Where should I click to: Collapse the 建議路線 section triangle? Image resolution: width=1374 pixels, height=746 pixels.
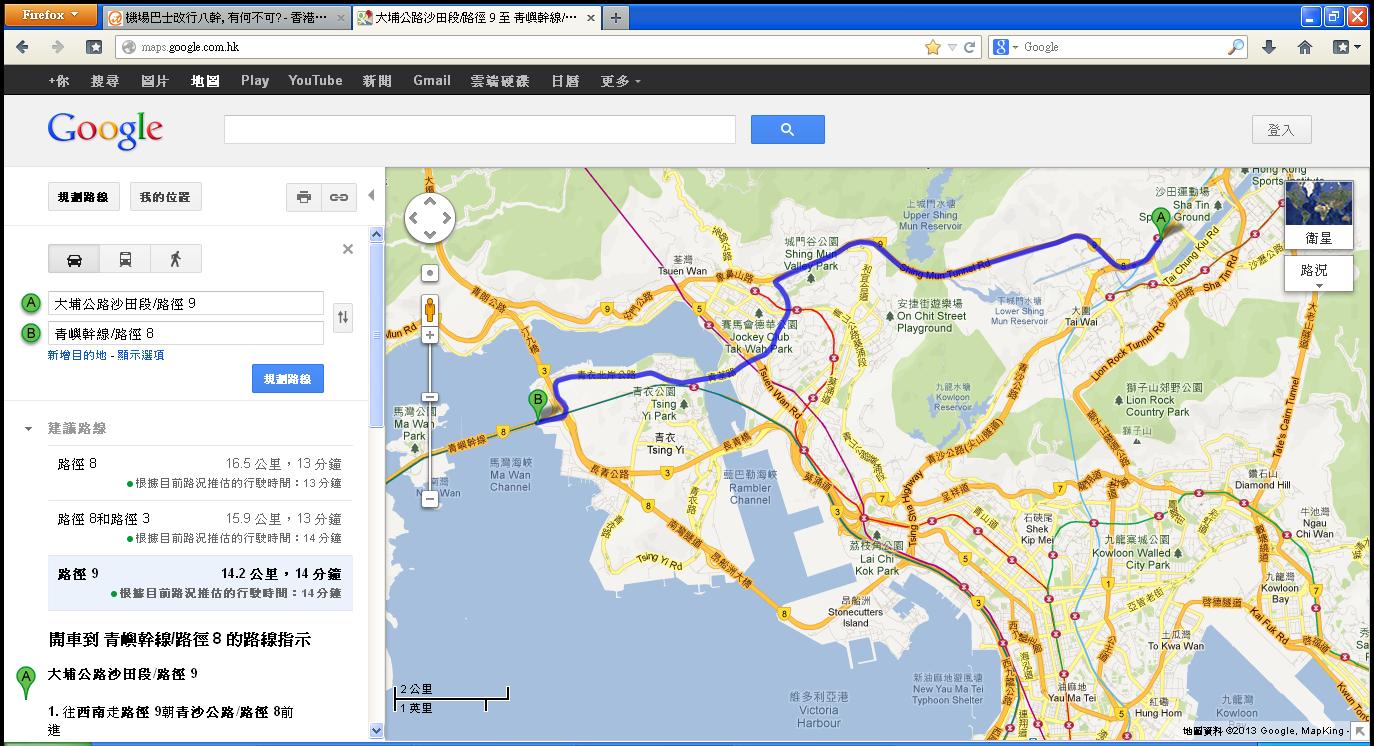(28, 429)
